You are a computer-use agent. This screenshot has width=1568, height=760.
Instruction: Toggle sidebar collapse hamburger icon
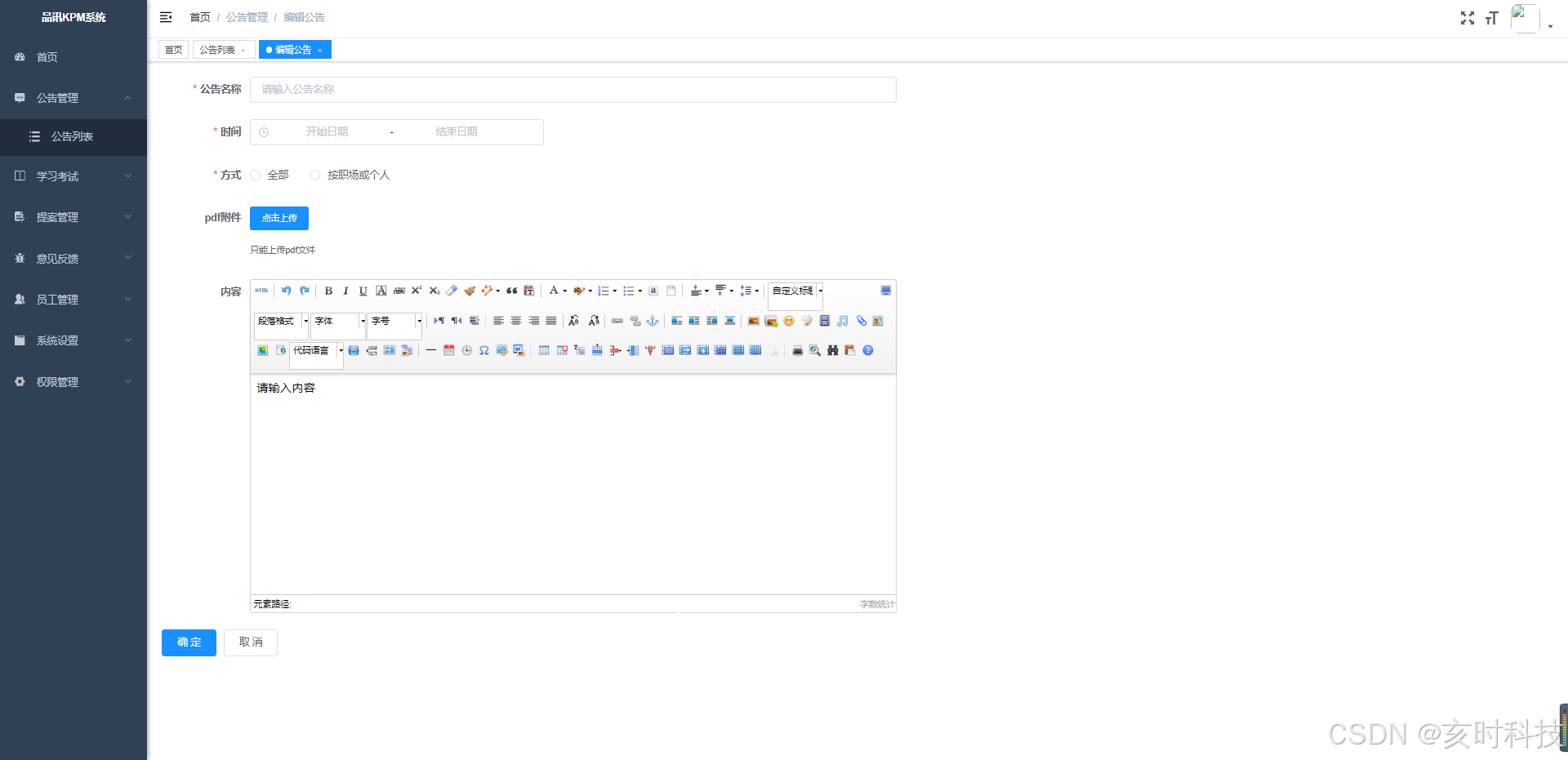166,17
